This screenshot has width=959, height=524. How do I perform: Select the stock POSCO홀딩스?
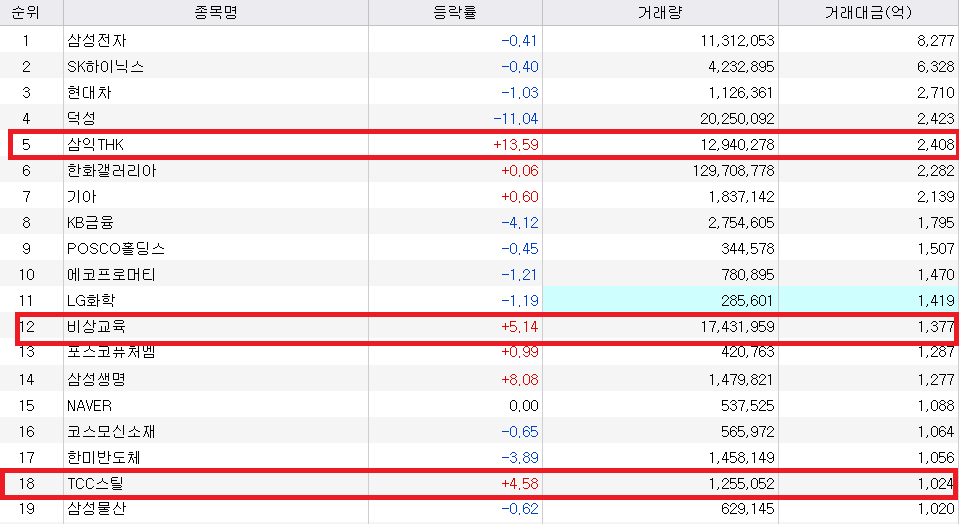point(116,249)
